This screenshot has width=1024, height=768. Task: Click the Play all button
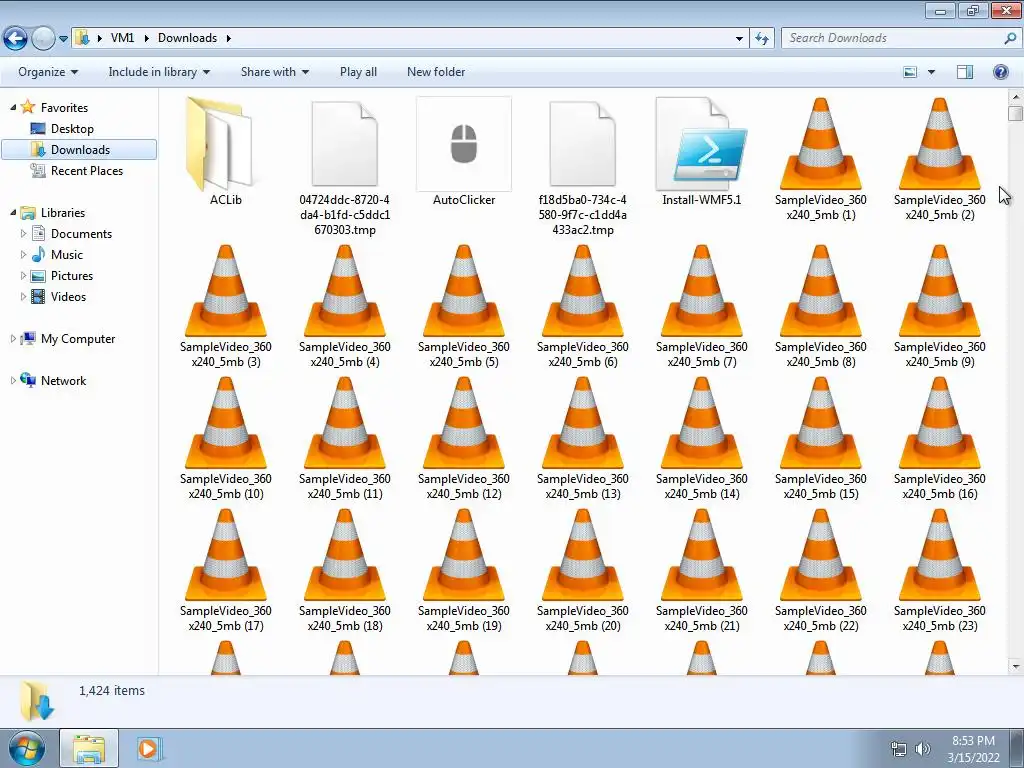pos(358,72)
